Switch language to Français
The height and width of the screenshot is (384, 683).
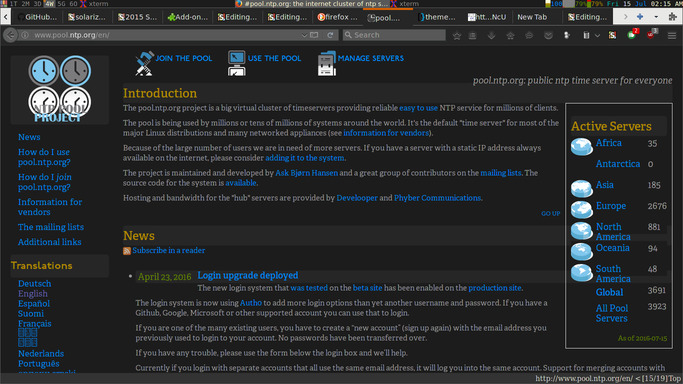(34, 323)
